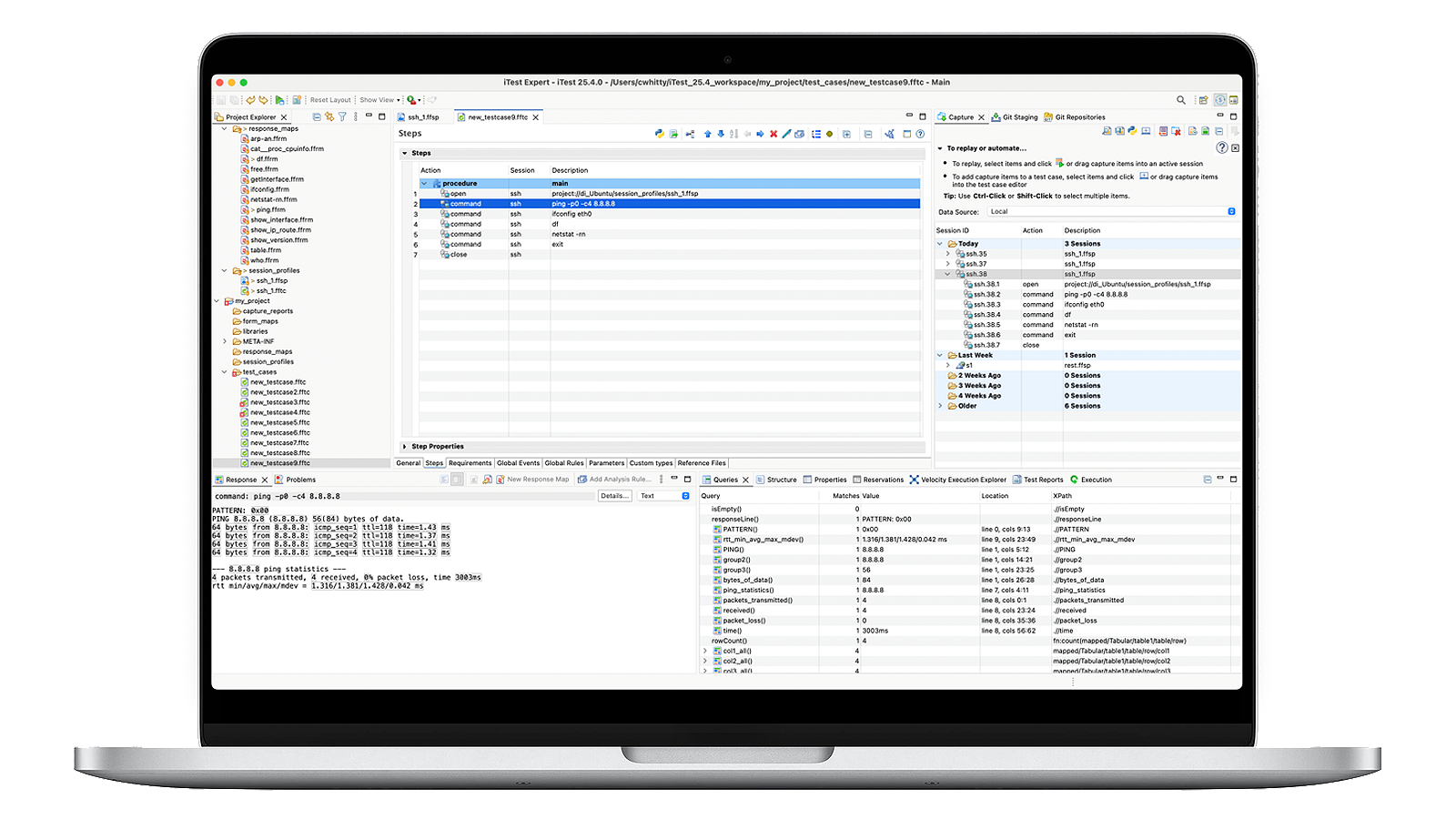
Task: Open the Global Rules tab
Action: pos(564,463)
